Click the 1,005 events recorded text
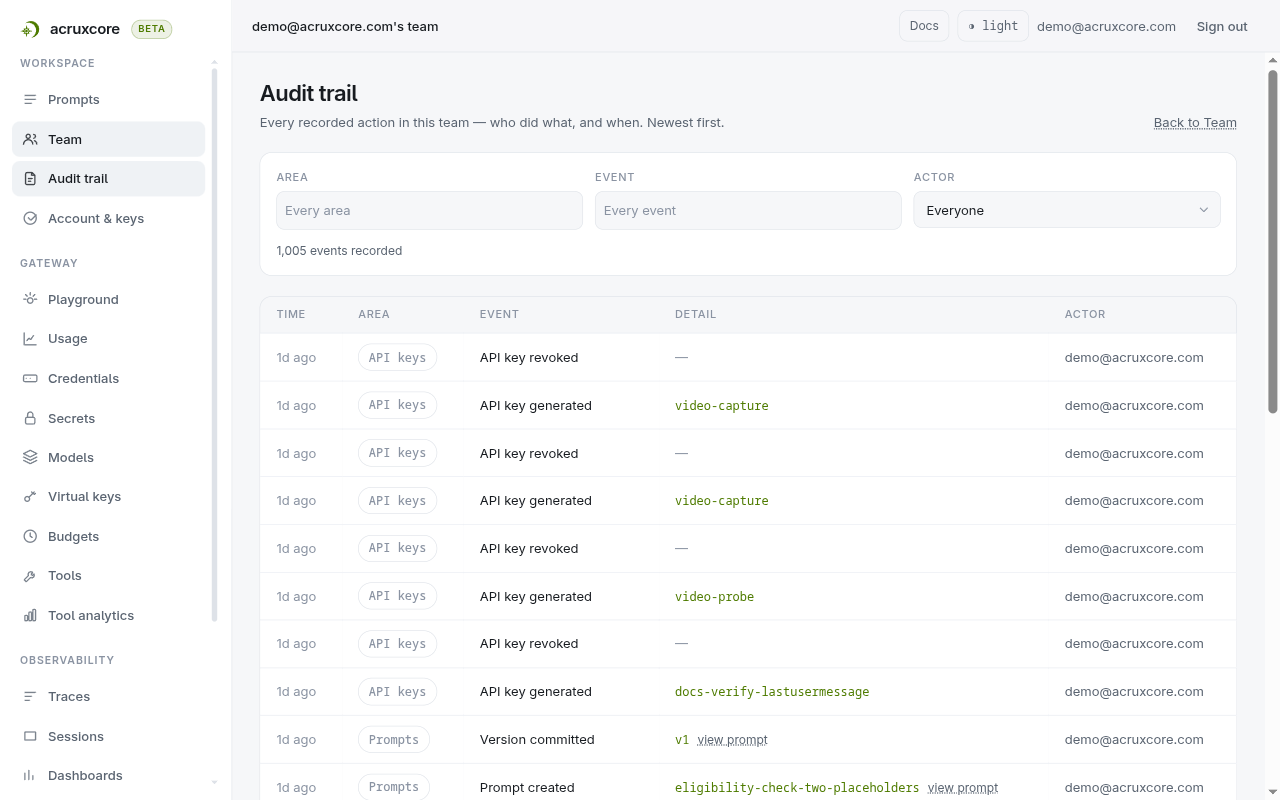Image resolution: width=1280 pixels, height=800 pixels. tap(339, 251)
